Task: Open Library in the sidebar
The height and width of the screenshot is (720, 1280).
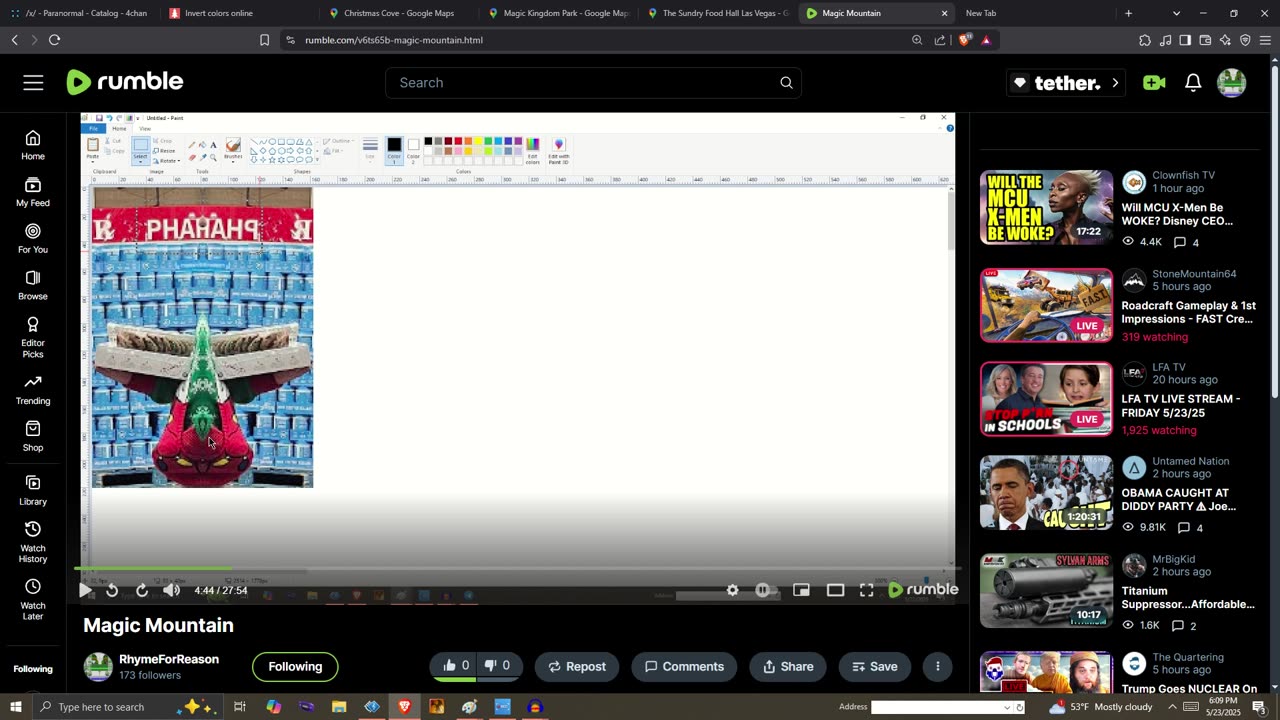Action: coord(33,490)
